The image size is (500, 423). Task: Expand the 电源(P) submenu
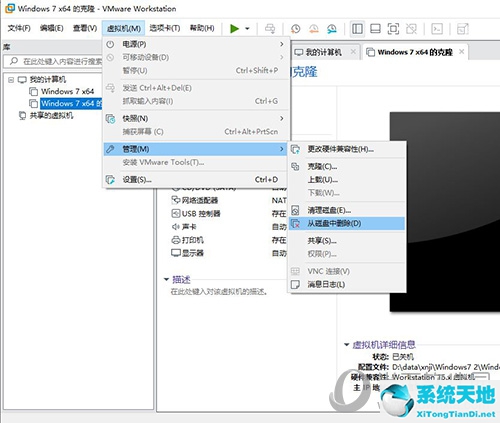point(195,44)
